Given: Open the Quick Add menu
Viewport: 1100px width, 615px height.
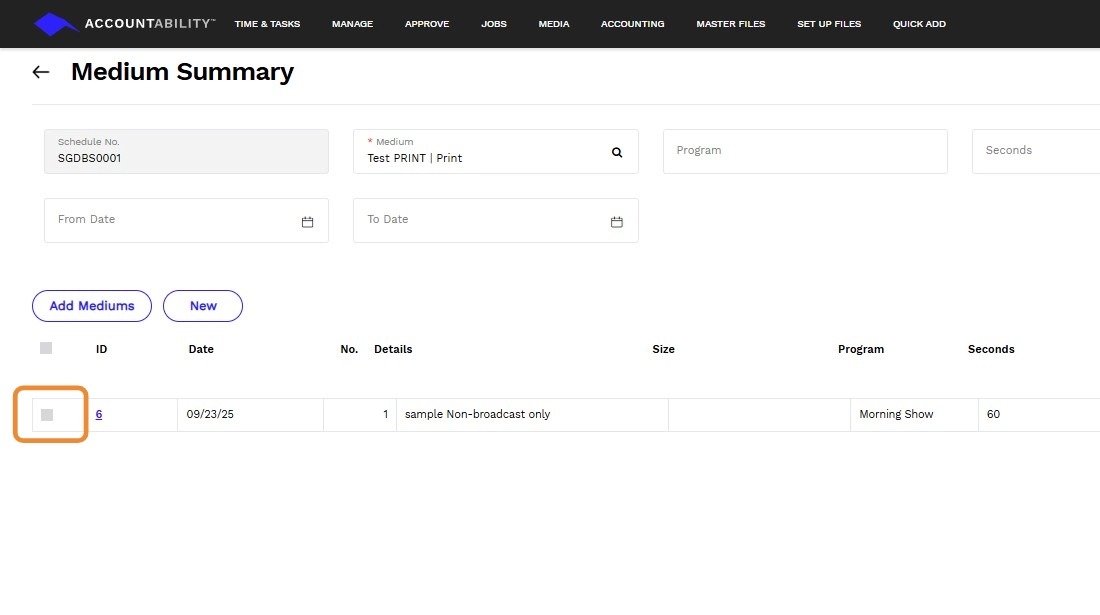Looking at the screenshot, I should click(x=919, y=24).
